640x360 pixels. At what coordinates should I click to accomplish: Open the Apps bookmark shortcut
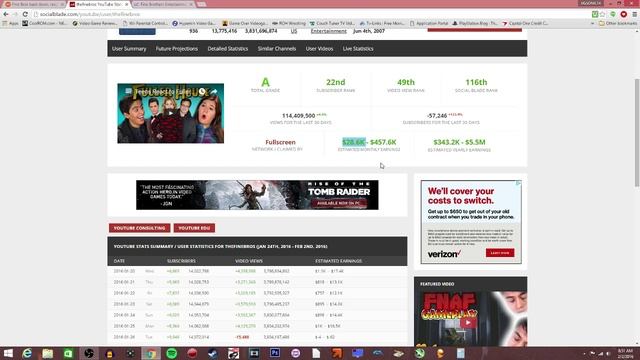pyautogui.click(x=11, y=23)
